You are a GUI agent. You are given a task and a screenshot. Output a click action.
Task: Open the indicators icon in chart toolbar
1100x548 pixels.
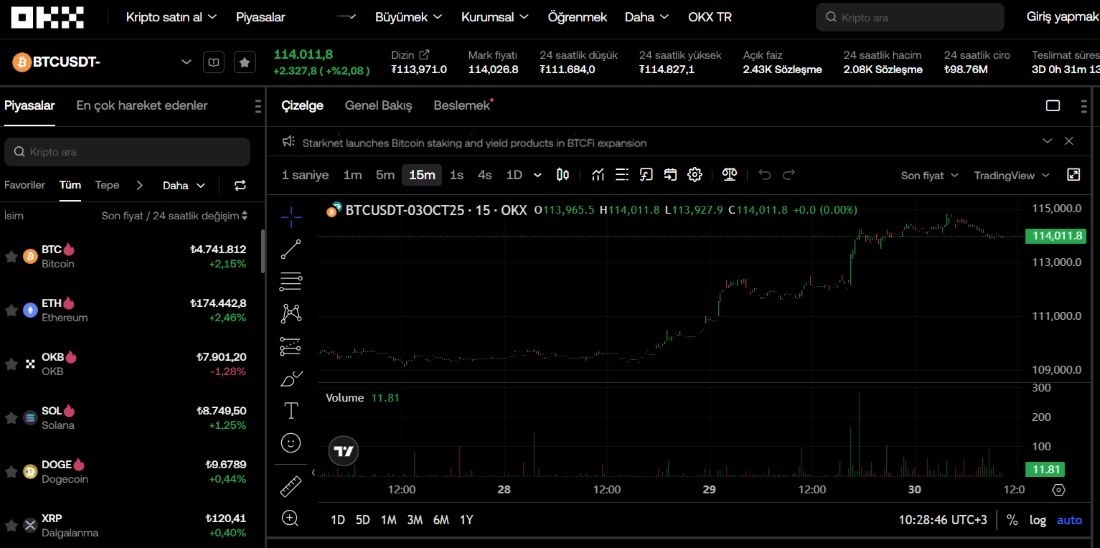[x=598, y=175]
